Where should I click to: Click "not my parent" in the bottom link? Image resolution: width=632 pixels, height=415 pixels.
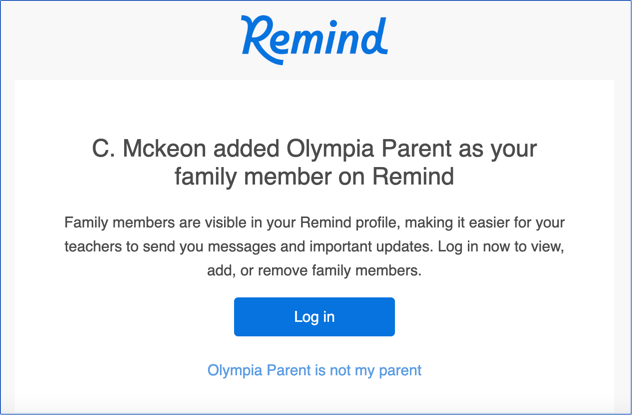(375, 370)
